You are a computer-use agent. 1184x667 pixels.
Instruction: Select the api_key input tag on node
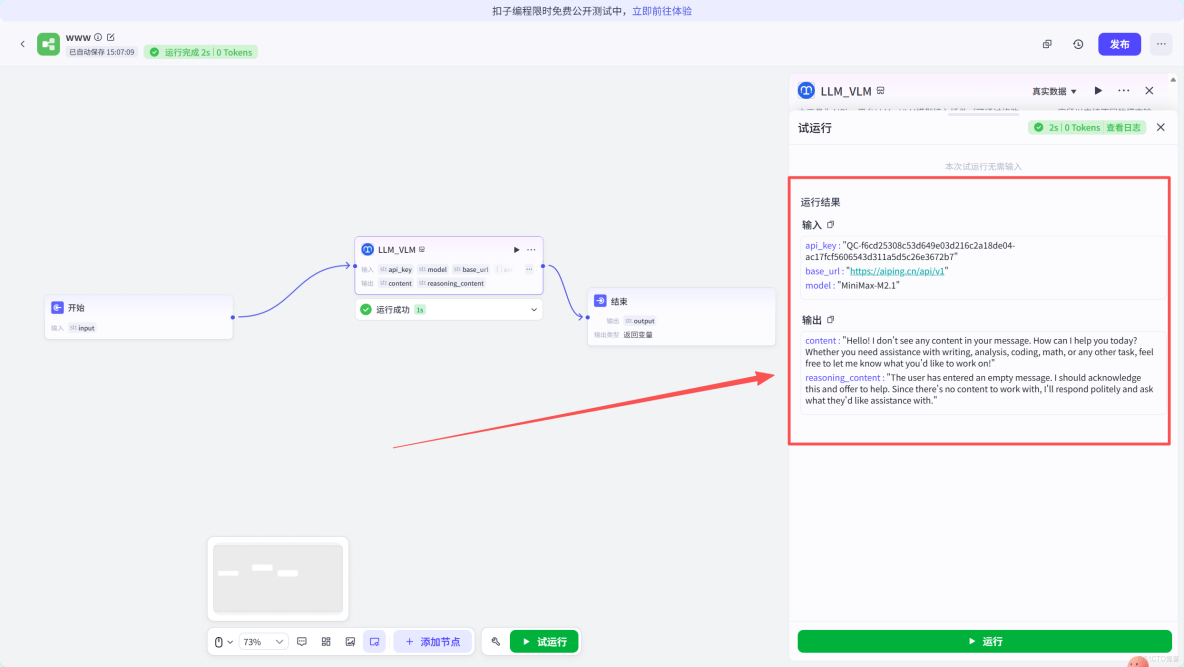point(396,269)
